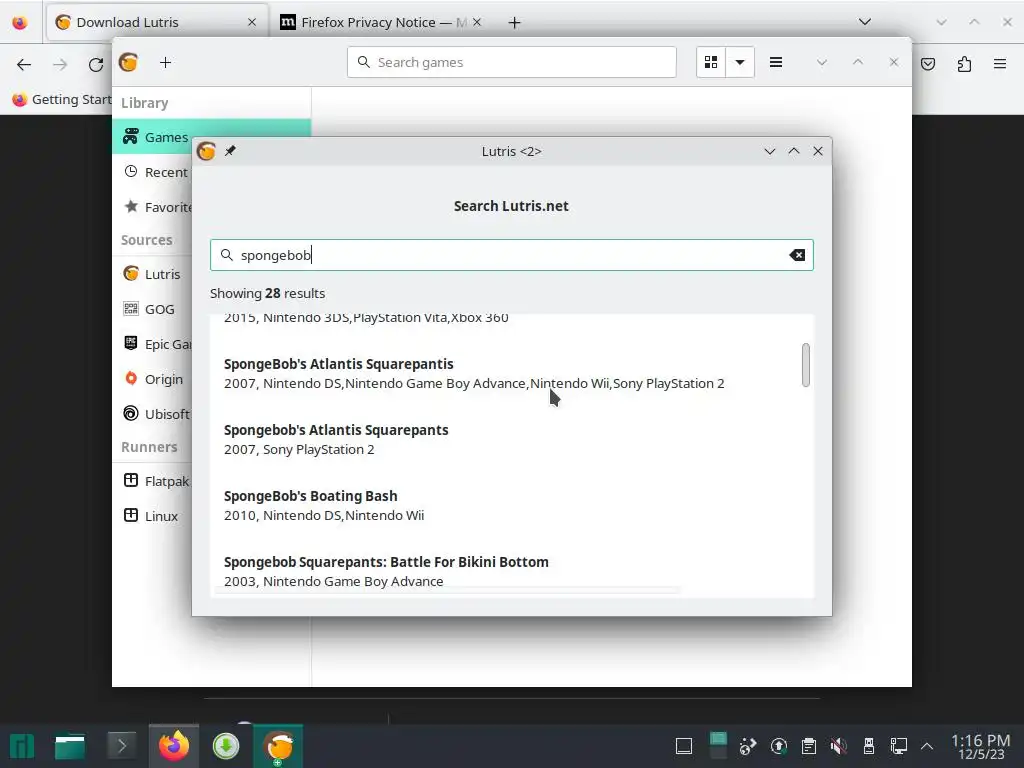Click the GOG icon in Sources
The width and height of the screenshot is (1024, 768).
tap(131, 308)
